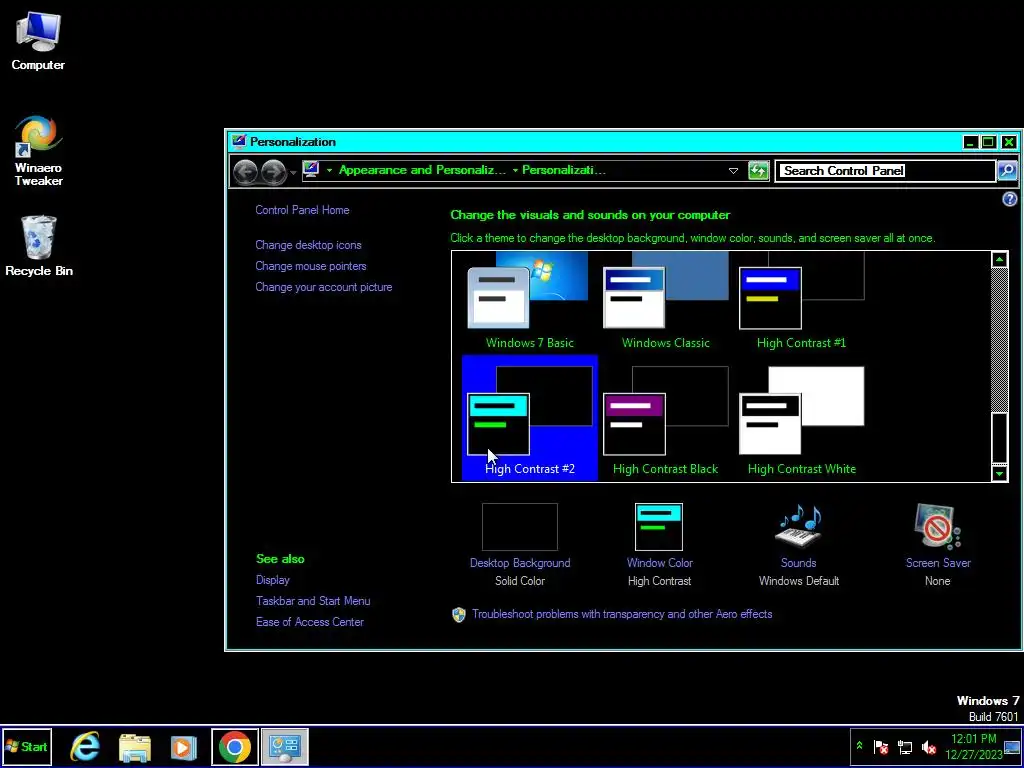Click the theme list scrollbar thumb

coord(999,438)
